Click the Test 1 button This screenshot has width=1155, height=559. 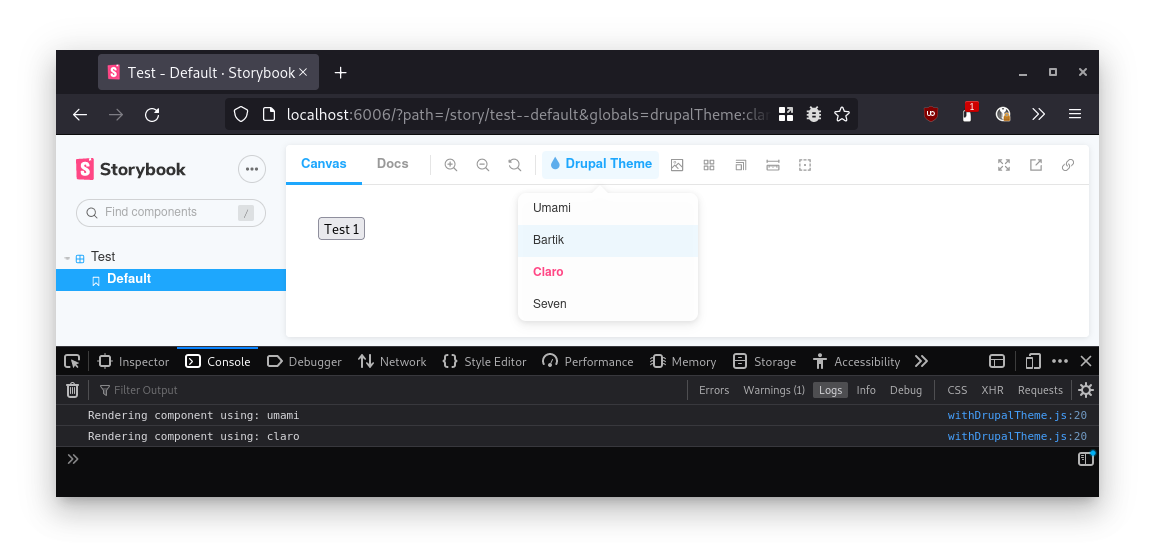[x=341, y=229]
